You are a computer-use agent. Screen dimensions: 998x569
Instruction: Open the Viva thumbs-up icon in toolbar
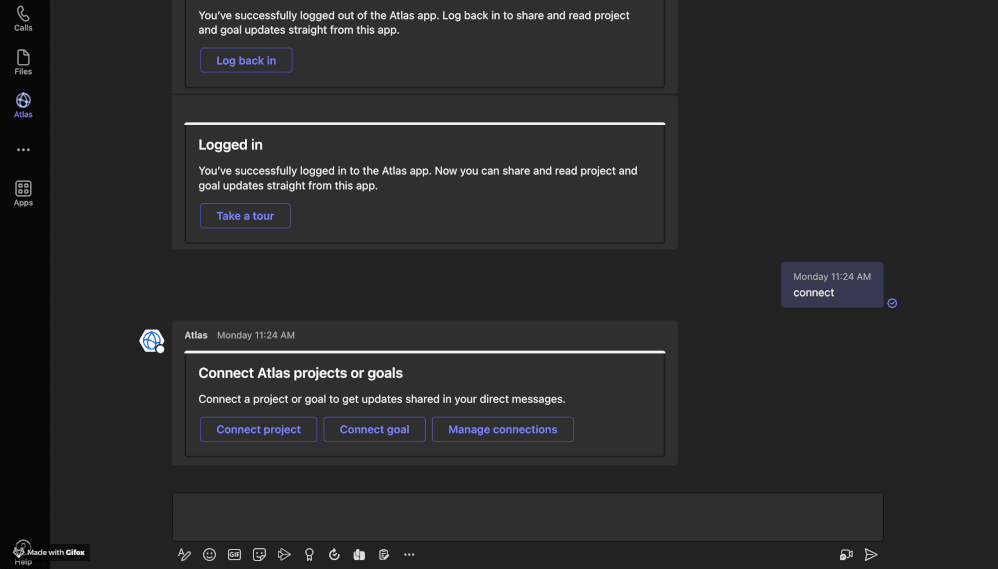[x=359, y=555]
